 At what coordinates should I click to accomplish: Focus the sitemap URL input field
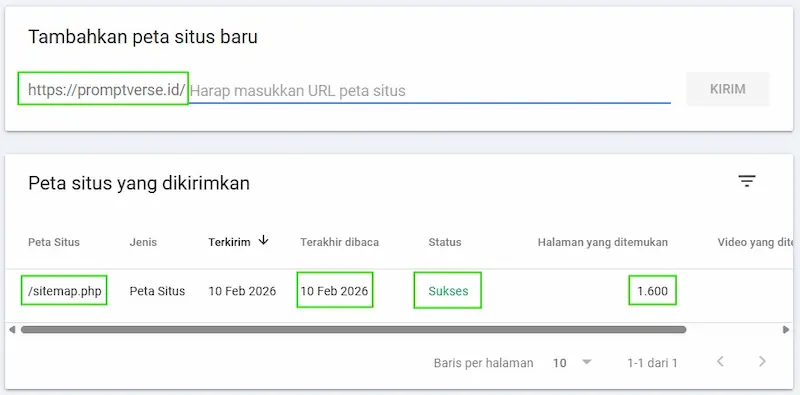(430, 91)
